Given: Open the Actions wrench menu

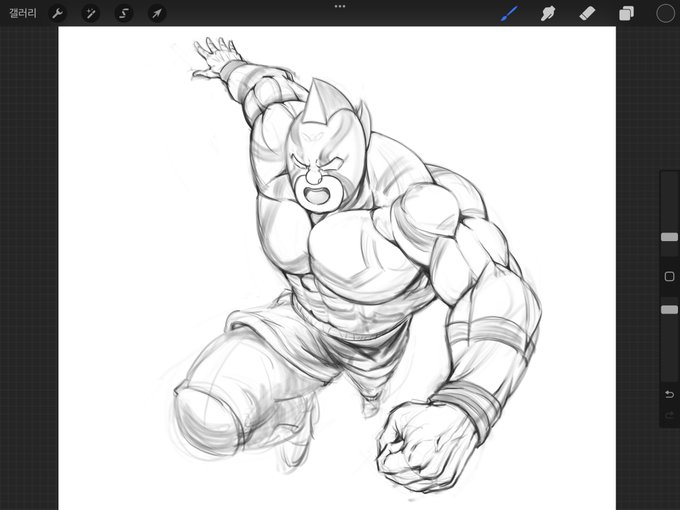Looking at the screenshot, I should pyautogui.click(x=58, y=13).
